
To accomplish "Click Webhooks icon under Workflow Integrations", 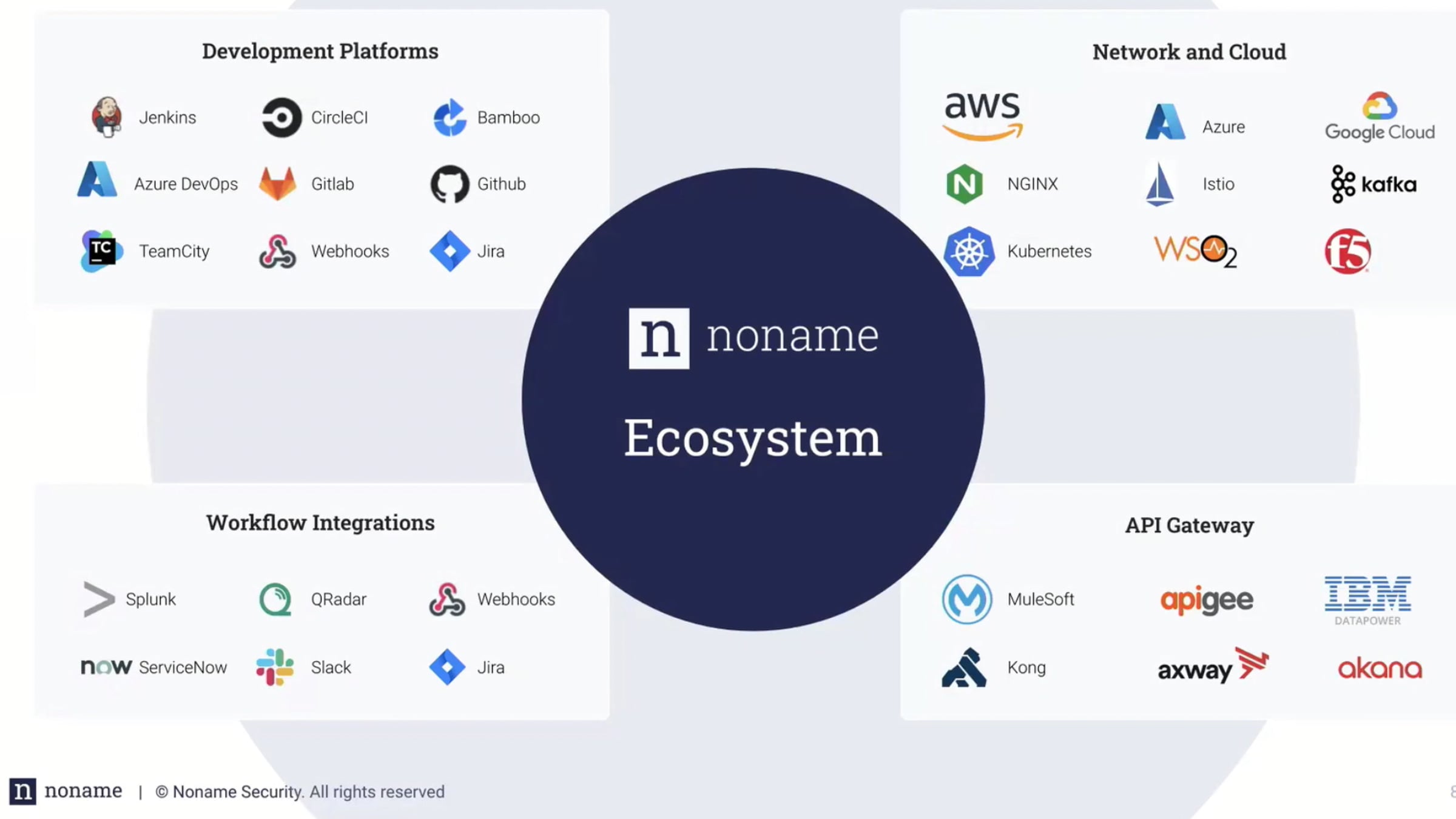I will coord(447,599).
